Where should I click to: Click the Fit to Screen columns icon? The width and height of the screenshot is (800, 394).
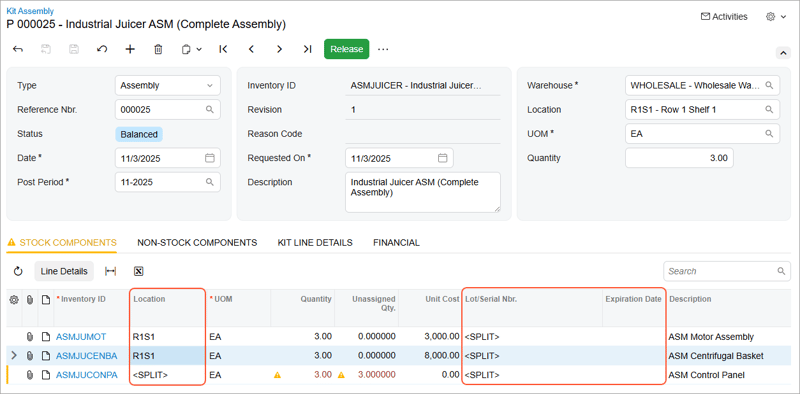(x=110, y=272)
